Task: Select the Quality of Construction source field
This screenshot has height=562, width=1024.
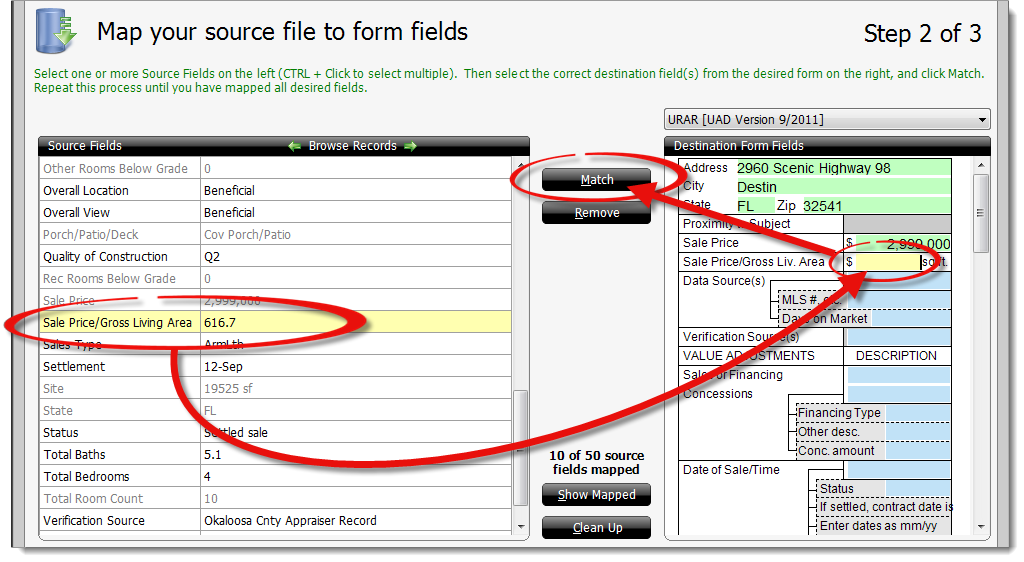Action: click(x=120, y=257)
